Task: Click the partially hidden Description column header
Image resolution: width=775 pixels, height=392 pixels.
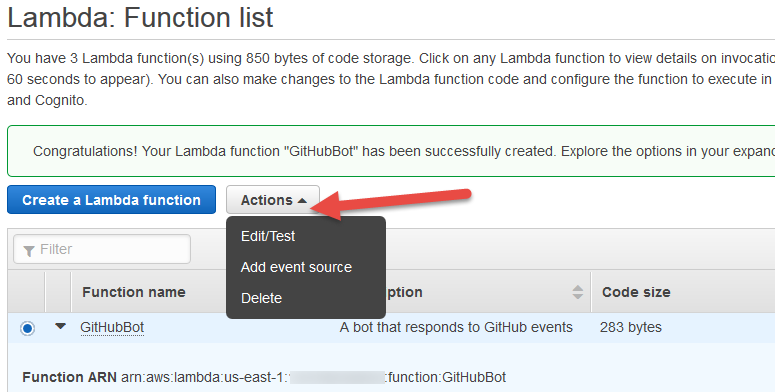Action: pyautogui.click(x=404, y=292)
